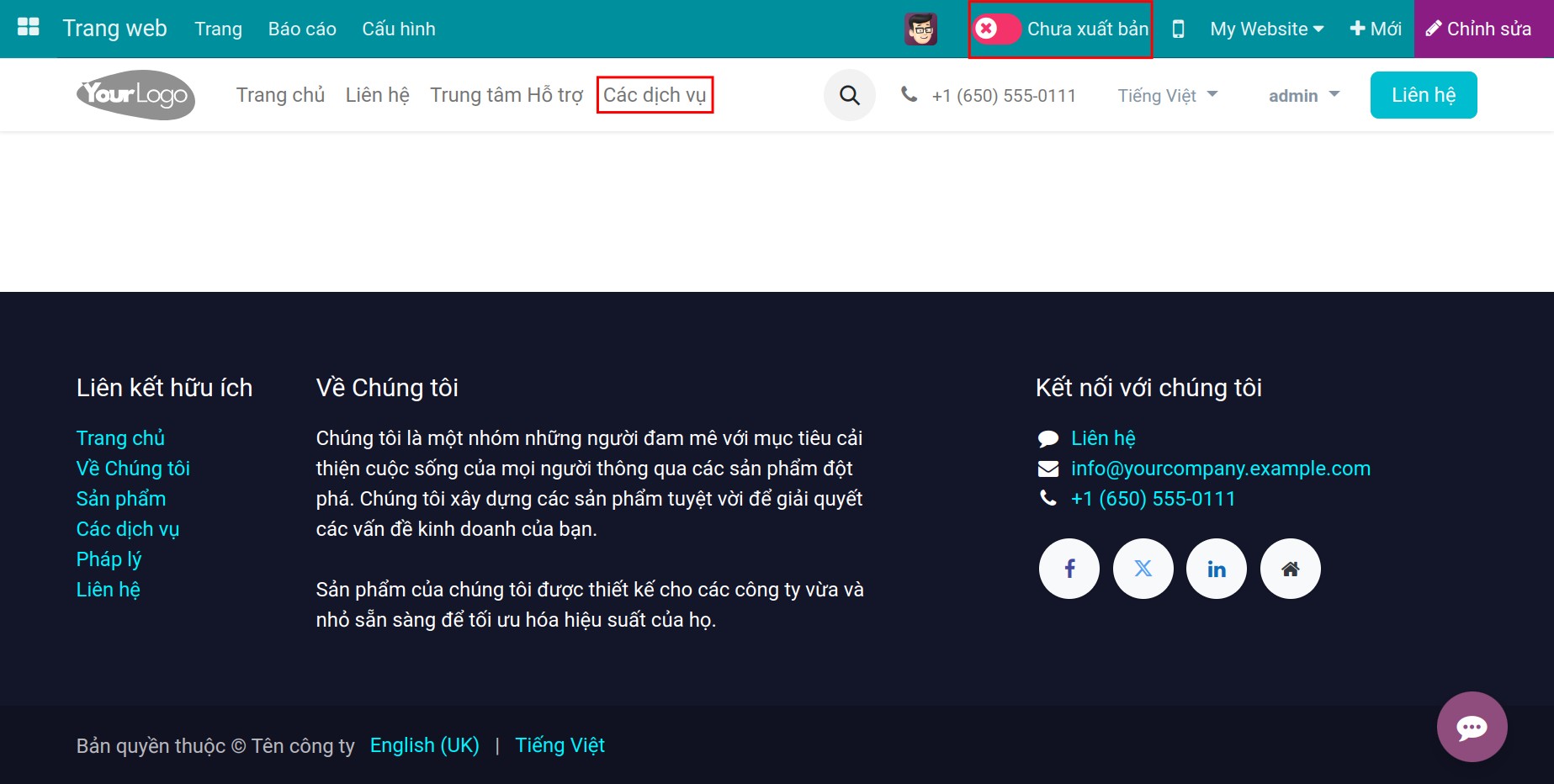Open the LinkedIn social icon
Screen dimensions: 1554x784
click(x=1217, y=569)
